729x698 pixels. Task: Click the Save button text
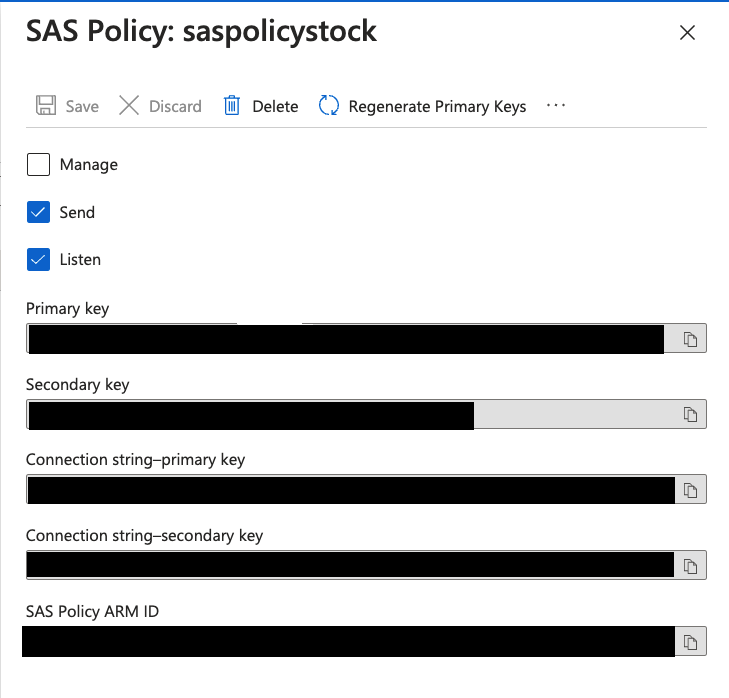coord(82,107)
